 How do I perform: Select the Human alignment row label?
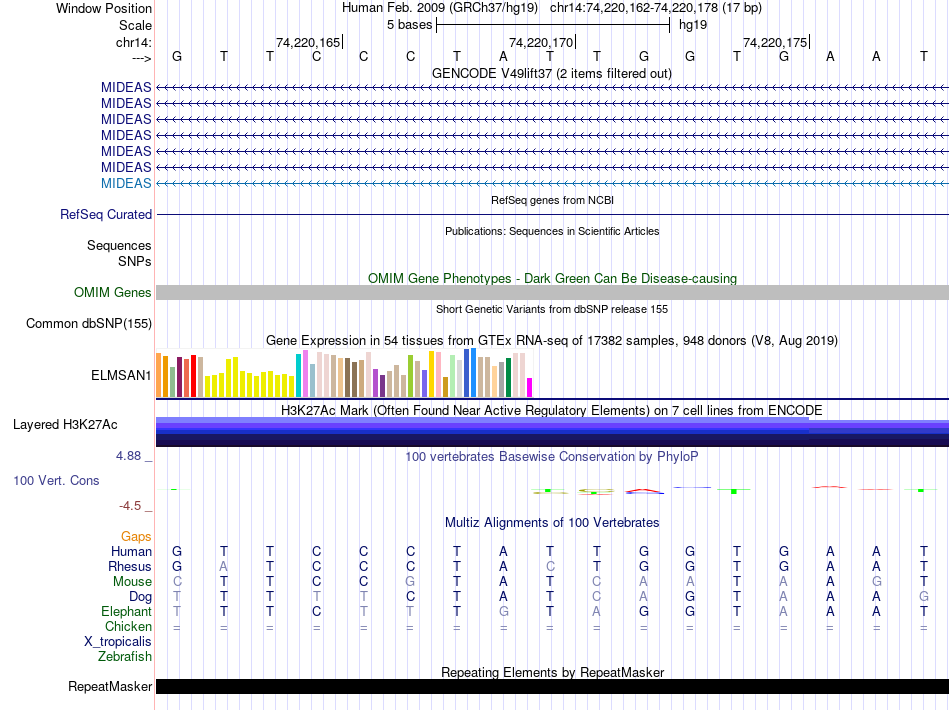tap(131, 552)
